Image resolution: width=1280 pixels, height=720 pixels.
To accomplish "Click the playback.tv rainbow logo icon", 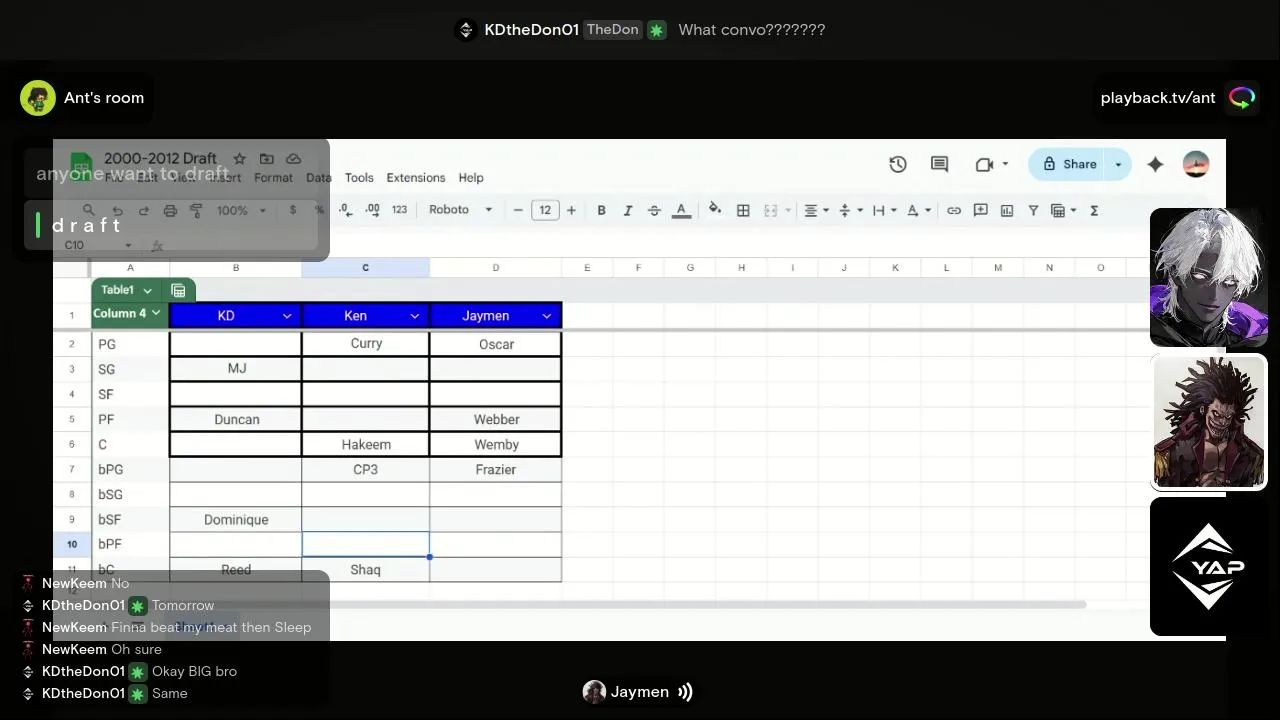I will [1242, 97].
